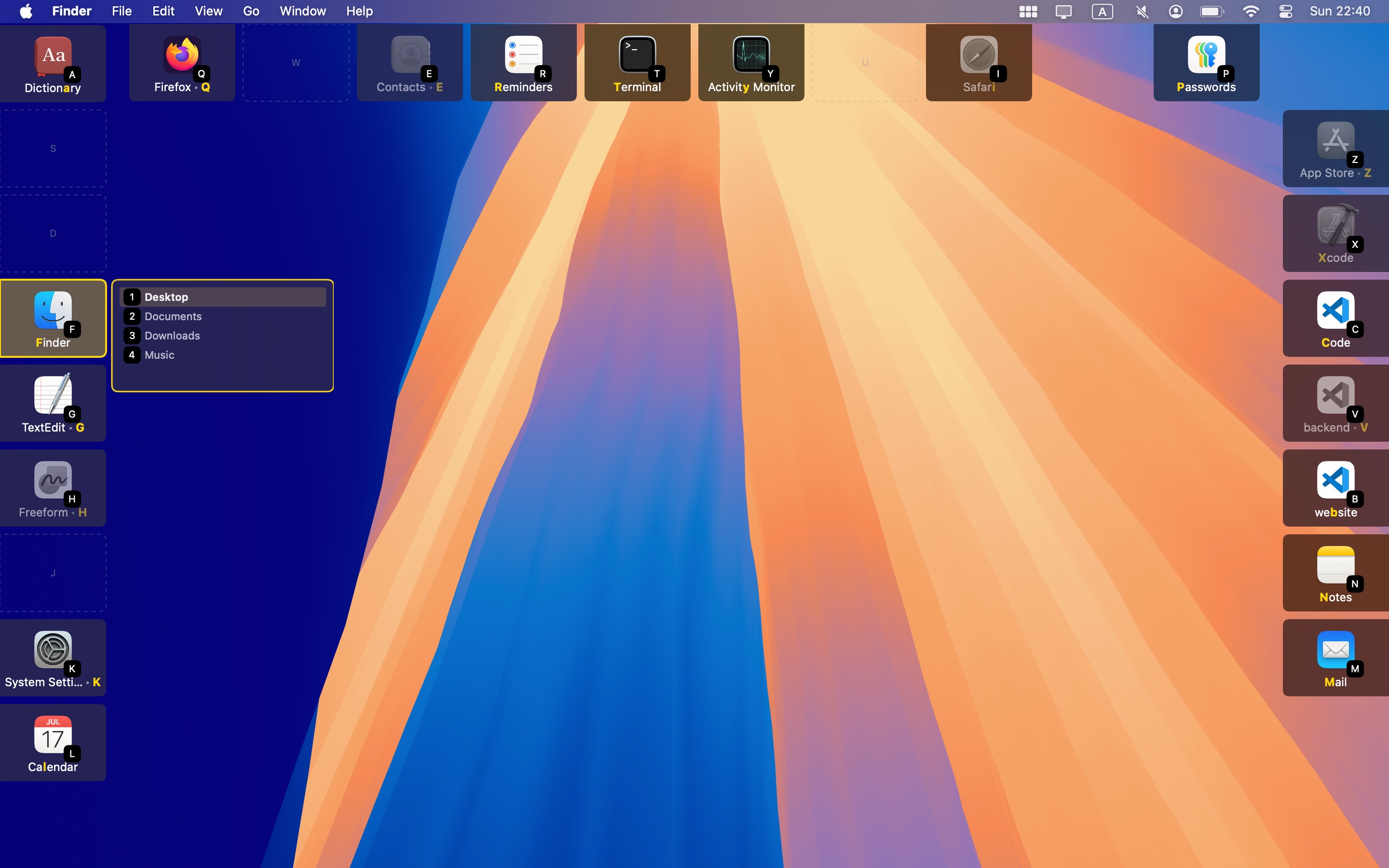The image size is (1389, 868).
Task: Open the website VS Code window tile
Action: coord(1335,488)
